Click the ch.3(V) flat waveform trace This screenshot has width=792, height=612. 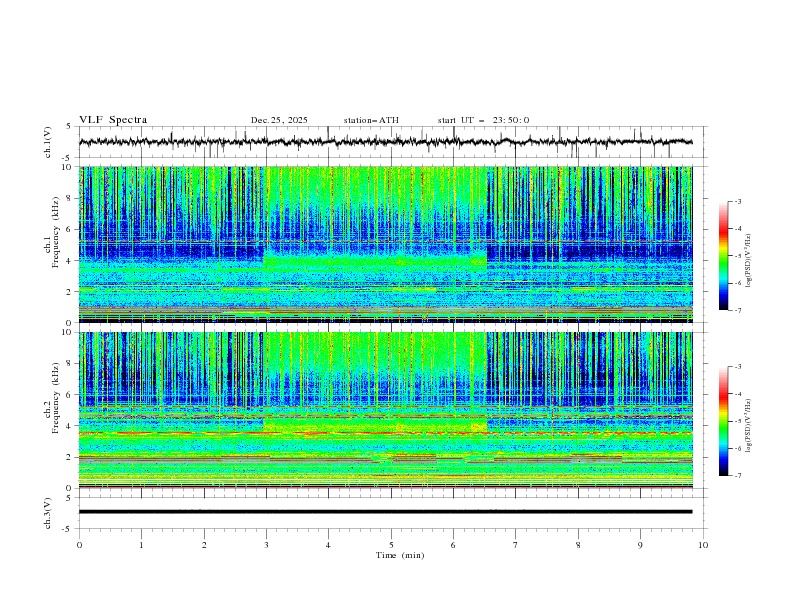[385, 511]
